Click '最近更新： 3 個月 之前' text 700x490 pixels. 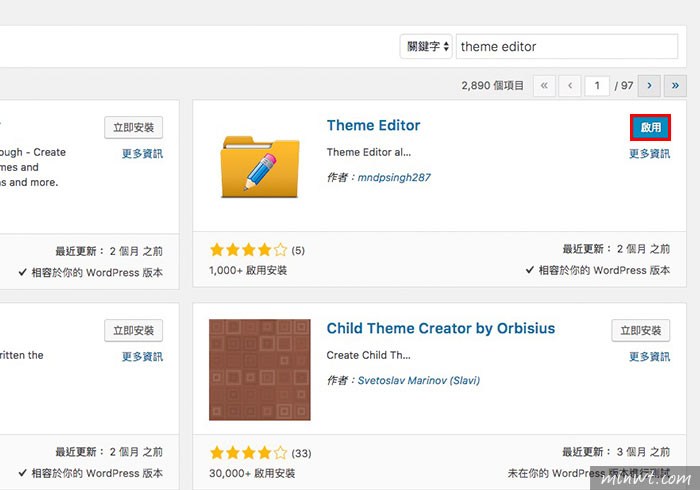[616, 452]
